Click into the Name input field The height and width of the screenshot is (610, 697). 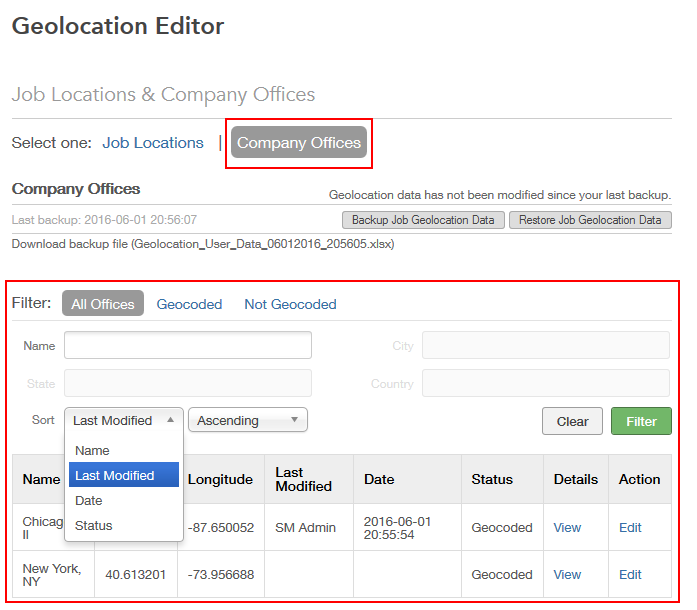[x=188, y=346]
